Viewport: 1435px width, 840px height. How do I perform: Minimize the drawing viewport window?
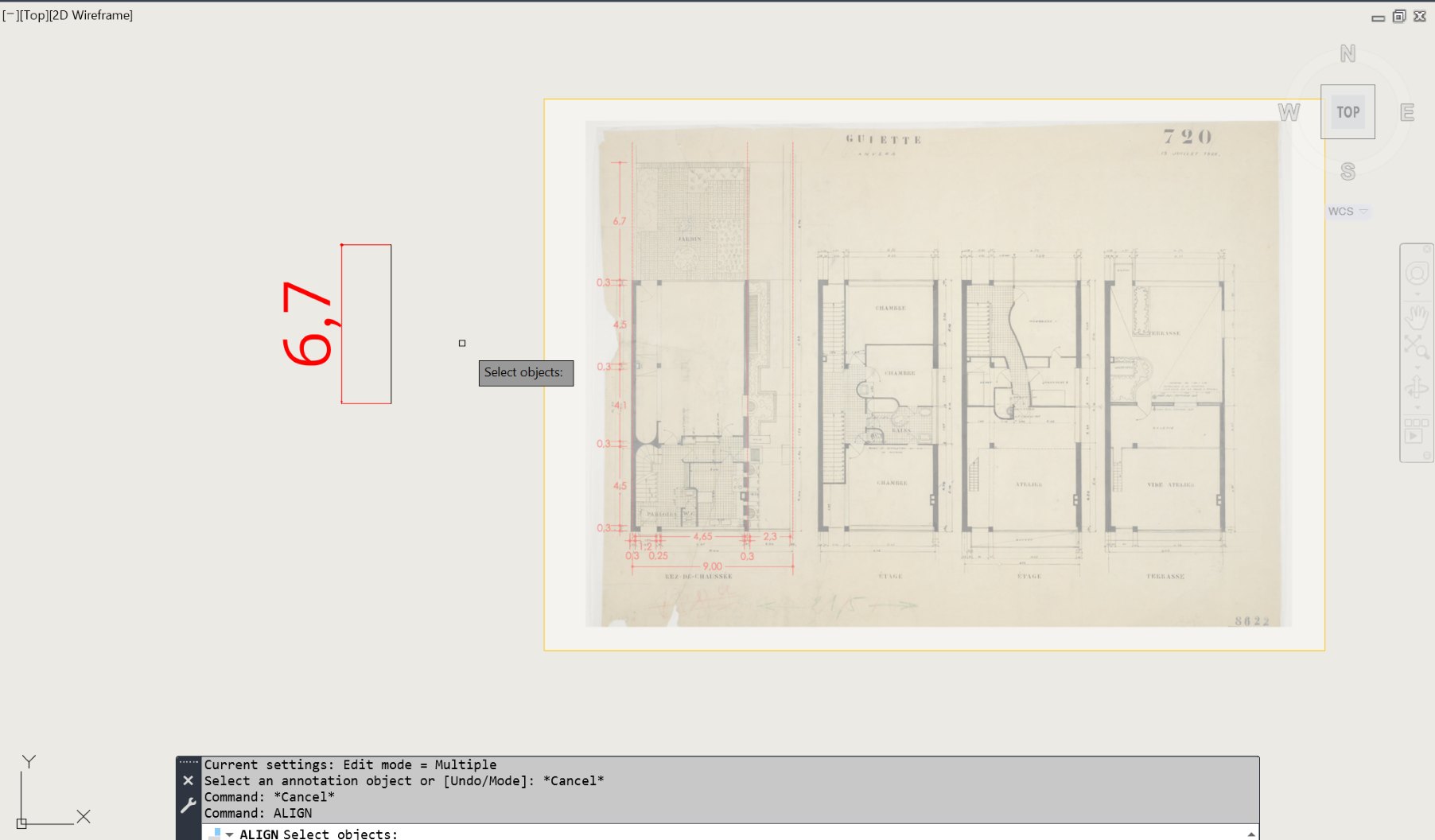pos(1379,17)
